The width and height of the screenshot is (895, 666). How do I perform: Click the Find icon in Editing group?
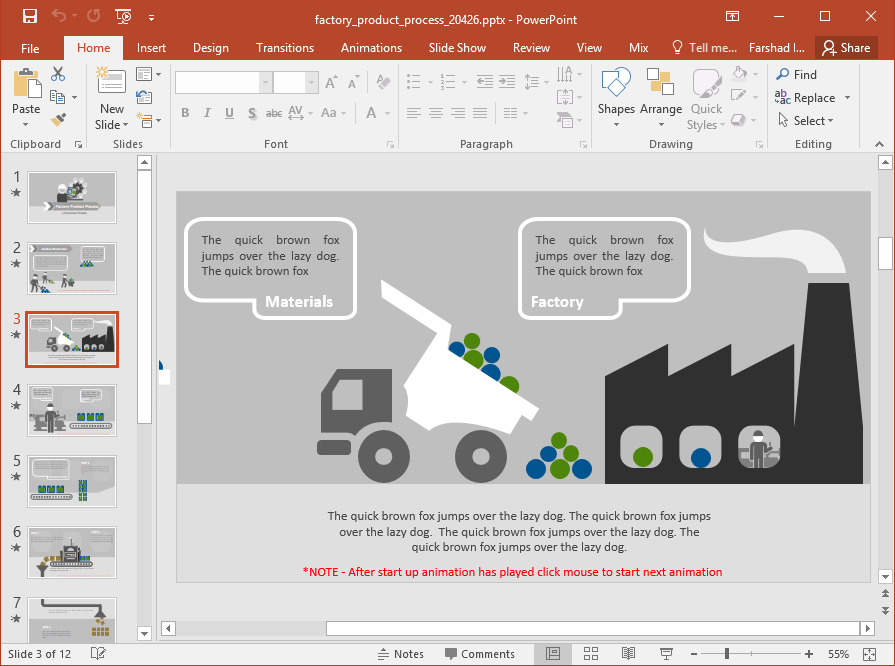pyautogui.click(x=797, y=74)
